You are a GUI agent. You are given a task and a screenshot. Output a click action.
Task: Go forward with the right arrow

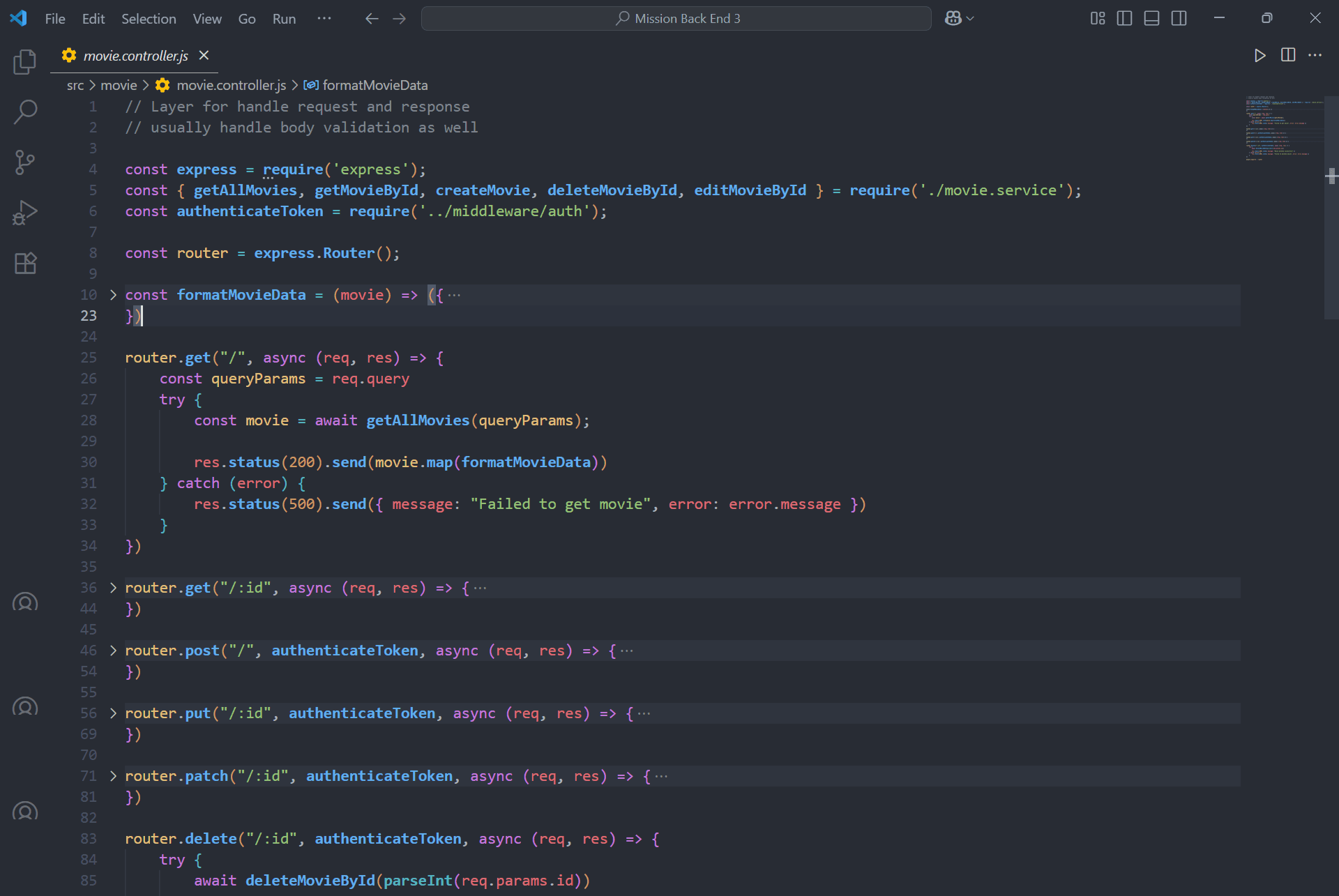tap(400, 19)
